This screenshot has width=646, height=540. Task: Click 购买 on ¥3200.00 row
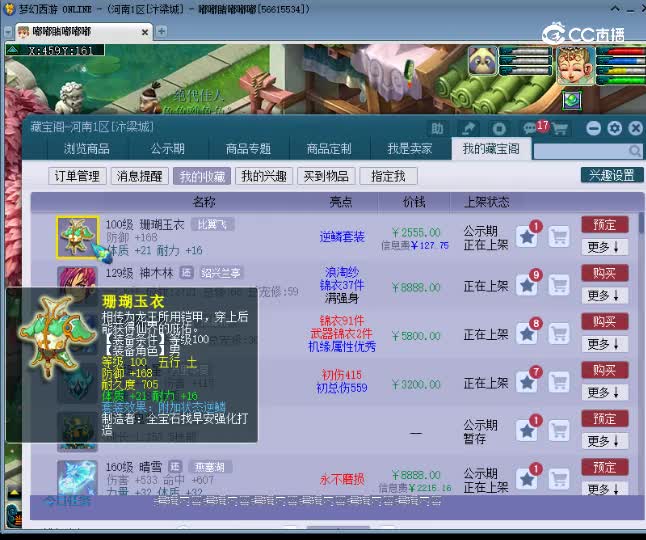click(x=605, y=370)
